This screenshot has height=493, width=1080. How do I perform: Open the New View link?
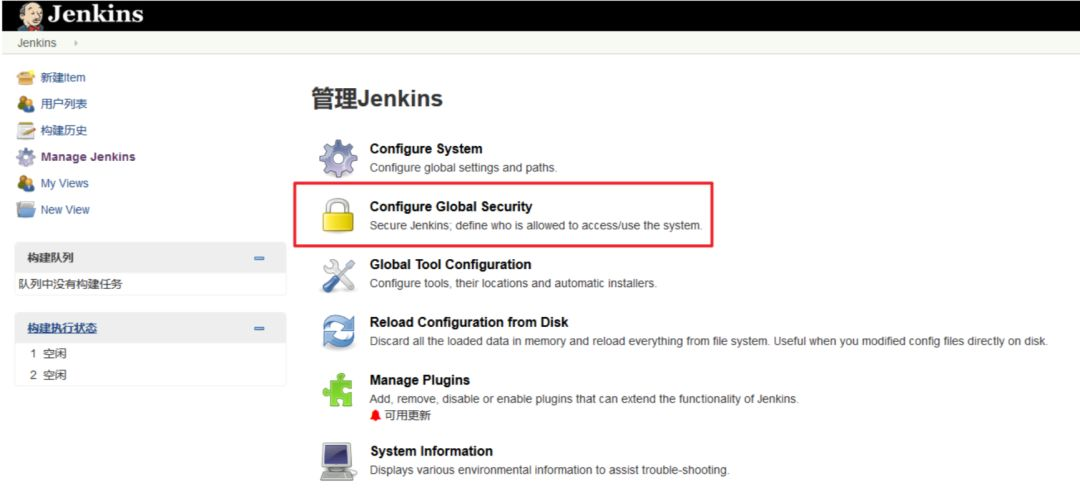point(65,209)
